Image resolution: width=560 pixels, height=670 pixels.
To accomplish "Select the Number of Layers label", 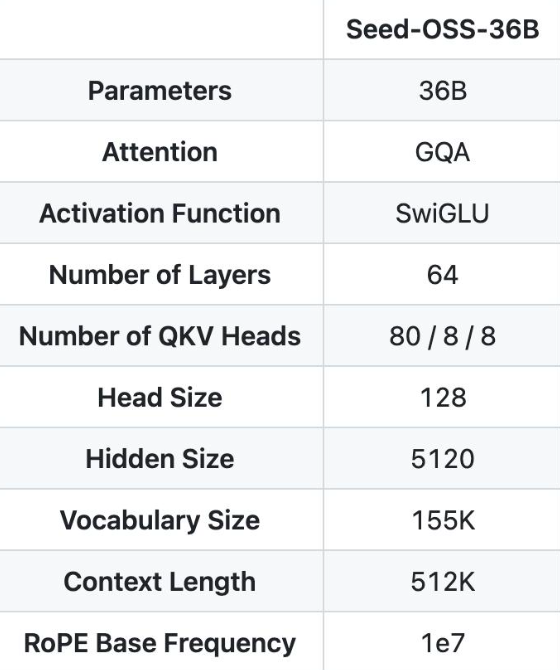I will pyautogui.click(x=160, y=274).
